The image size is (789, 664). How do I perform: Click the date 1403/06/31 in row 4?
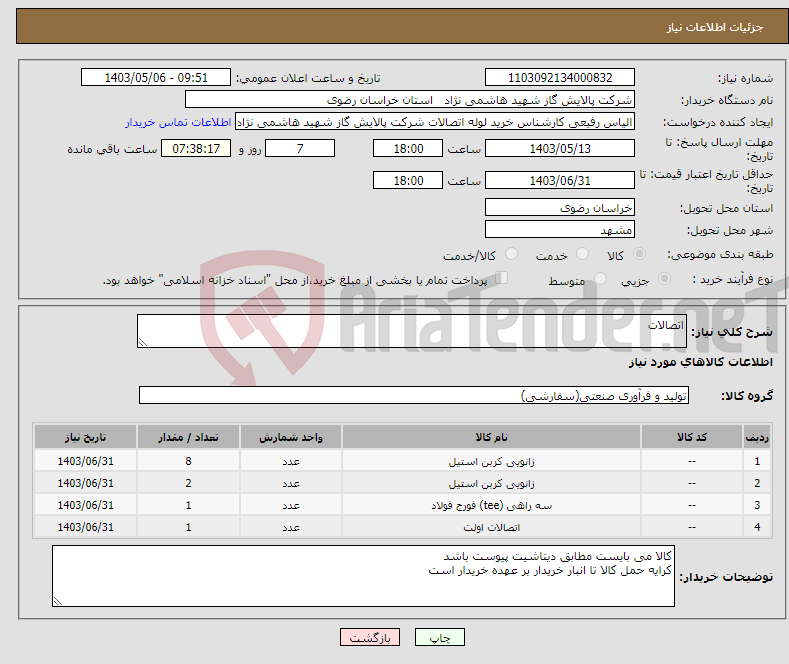coord(86,528)
